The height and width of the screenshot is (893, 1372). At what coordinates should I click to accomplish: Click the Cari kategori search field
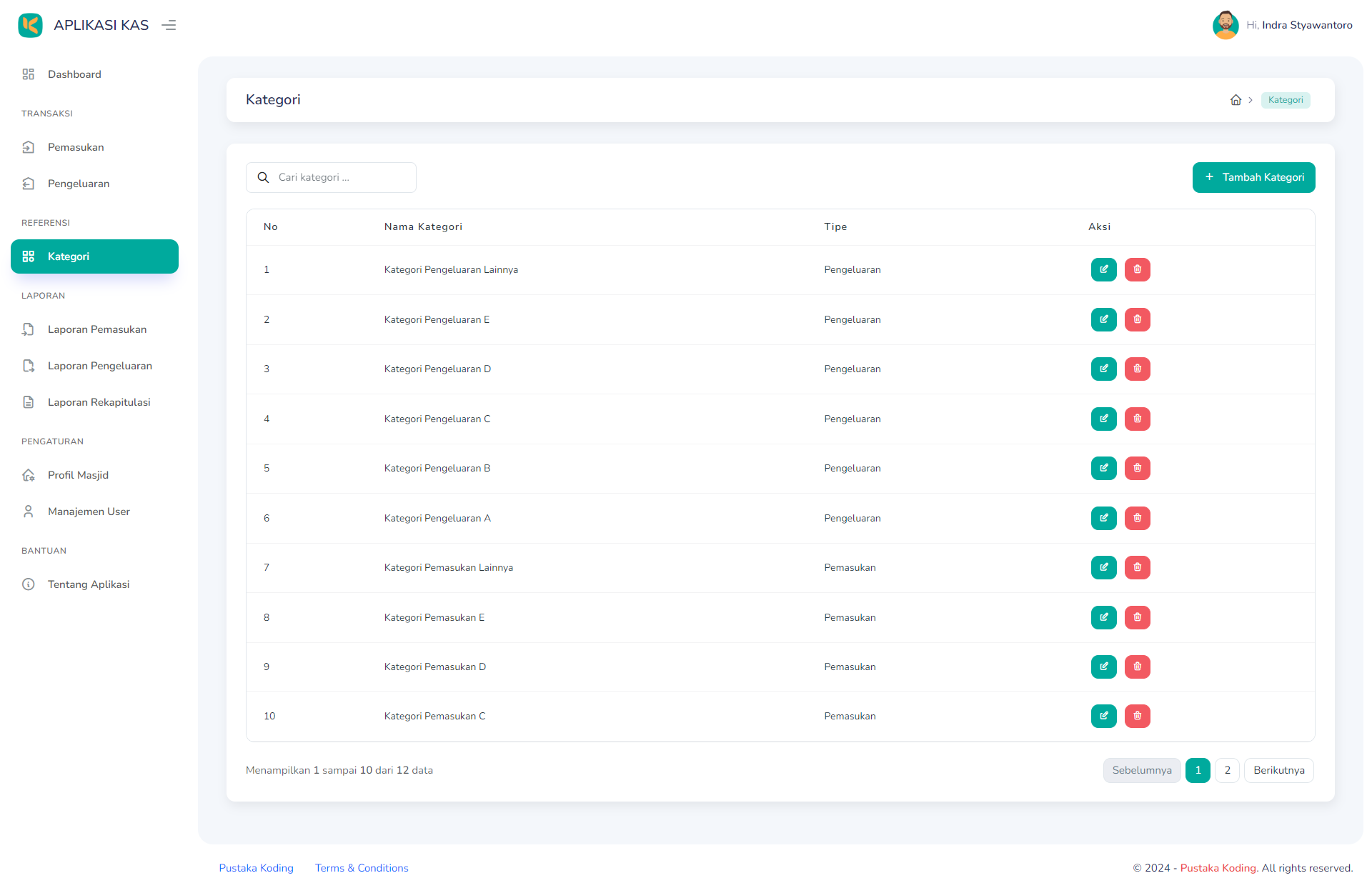331,177
